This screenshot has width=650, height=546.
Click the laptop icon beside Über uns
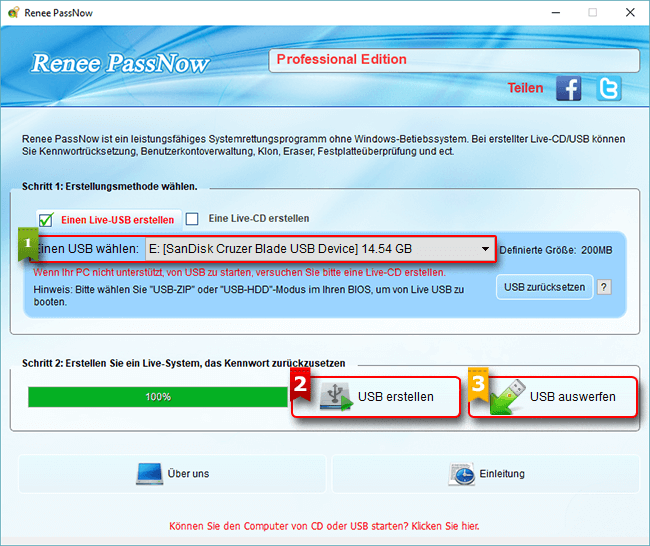coord(149,474)
